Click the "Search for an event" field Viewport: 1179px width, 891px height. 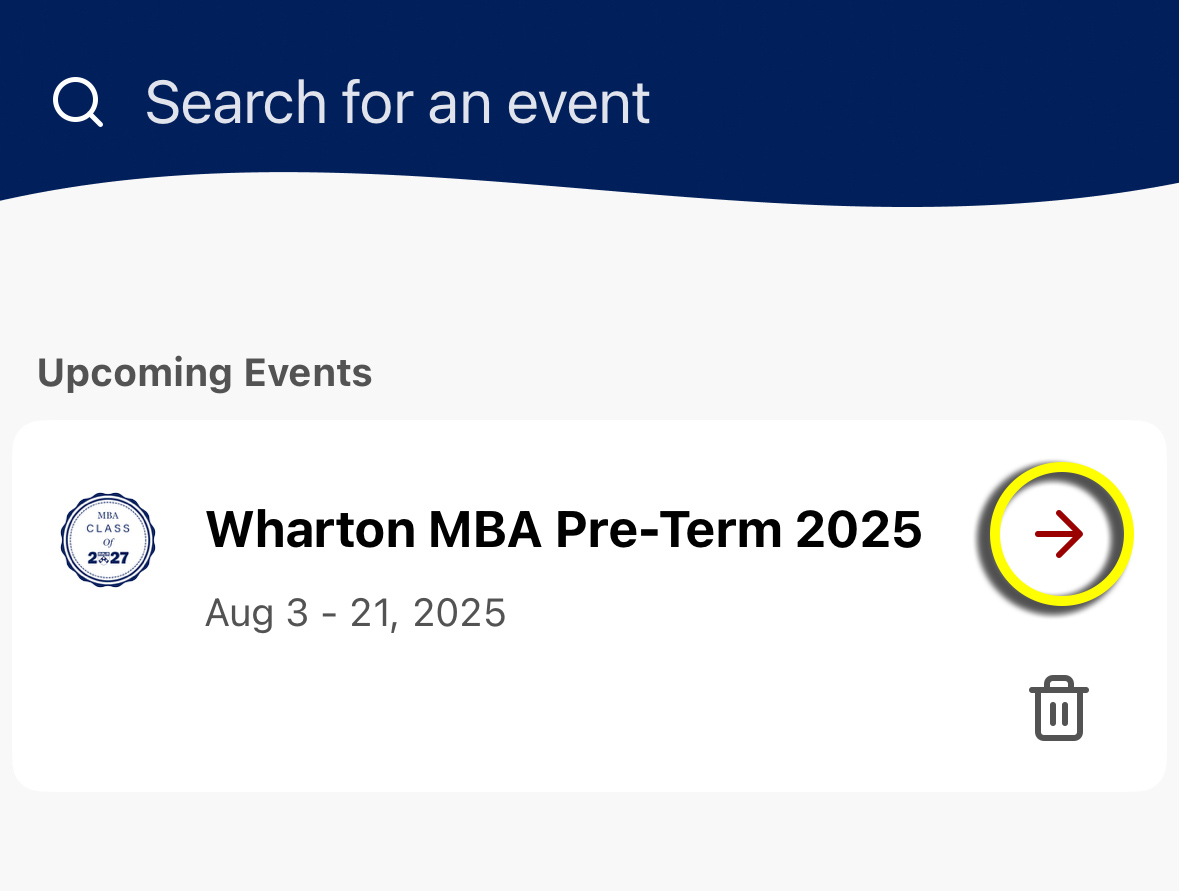pyautogui.click(x=397, y=102)
